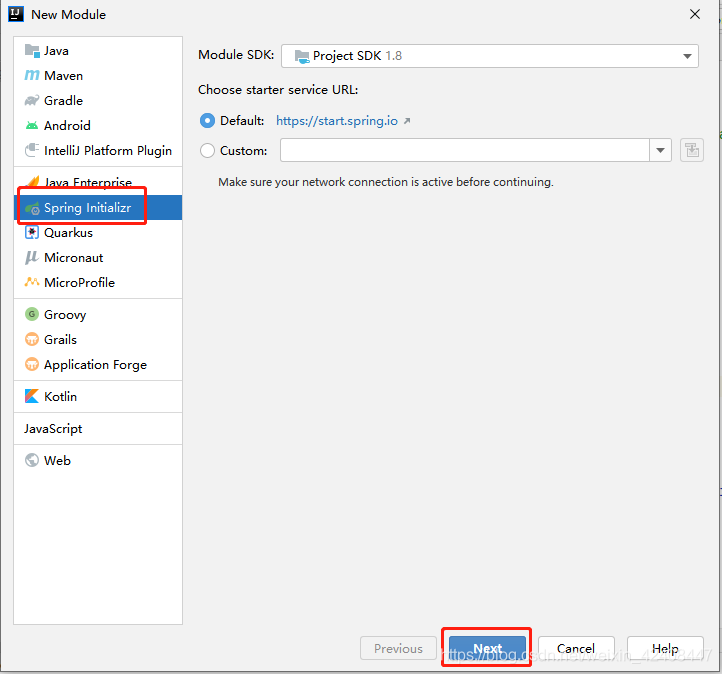This screenshot has width=722, height=674.
Task: Select the Default starter URL radio button
Action: pyautogui.click(x=208, y=121)
